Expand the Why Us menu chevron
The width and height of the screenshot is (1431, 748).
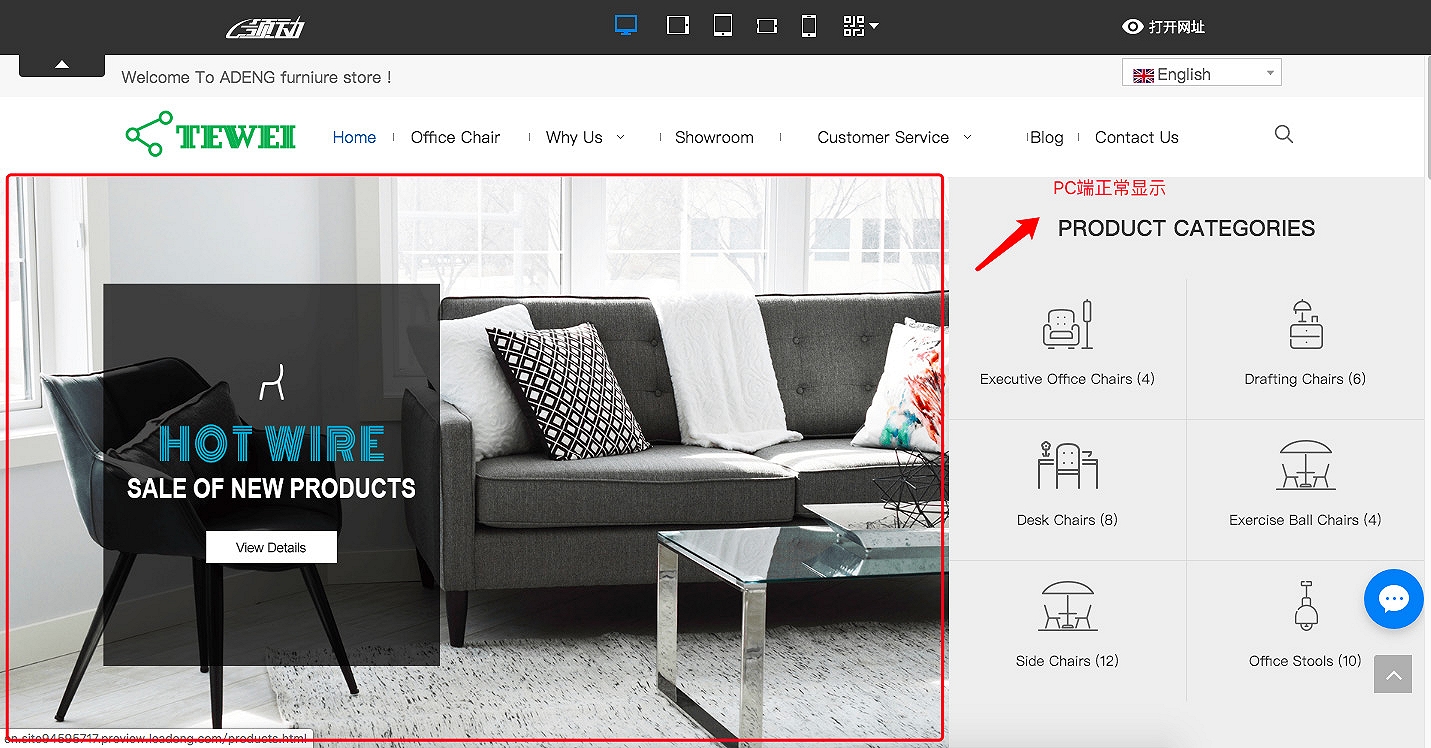621,137
